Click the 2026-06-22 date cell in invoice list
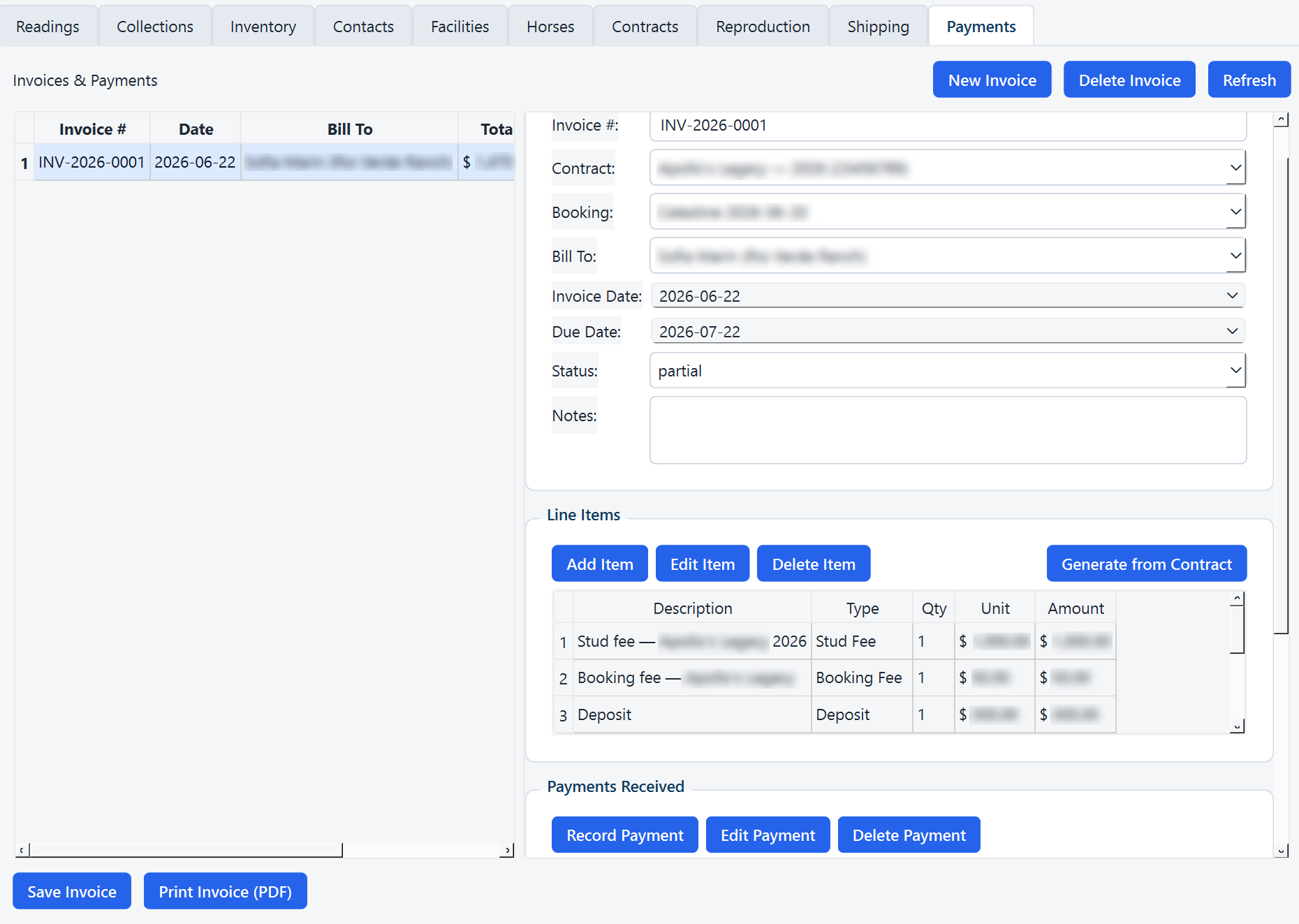The height and width of the screenshot is (924, 1299). (x=195, y=162)
